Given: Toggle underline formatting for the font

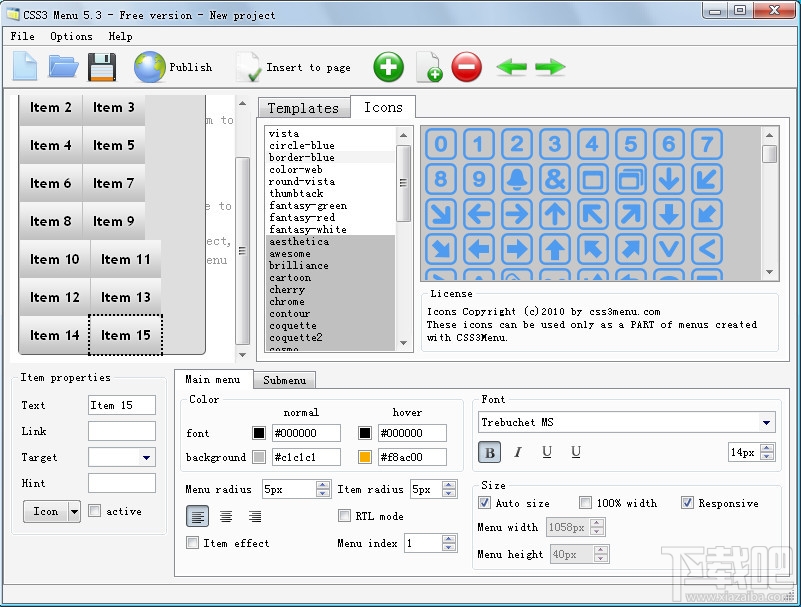Looking at the screenshot, I should coord(545,452).
